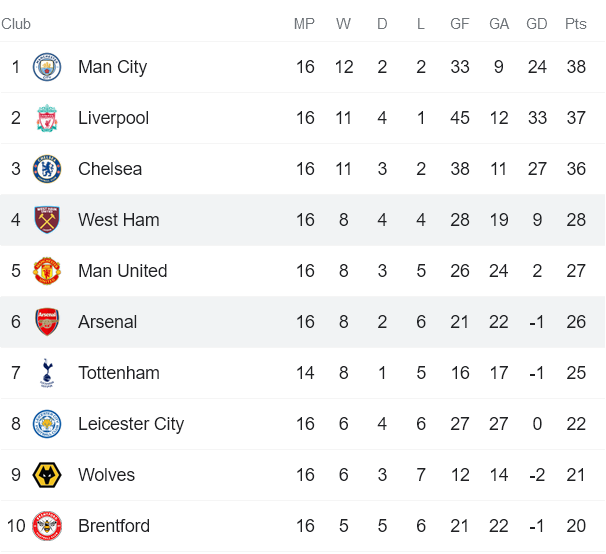Click the Man City club crest
Screen dimensions: 606x554
47,67
